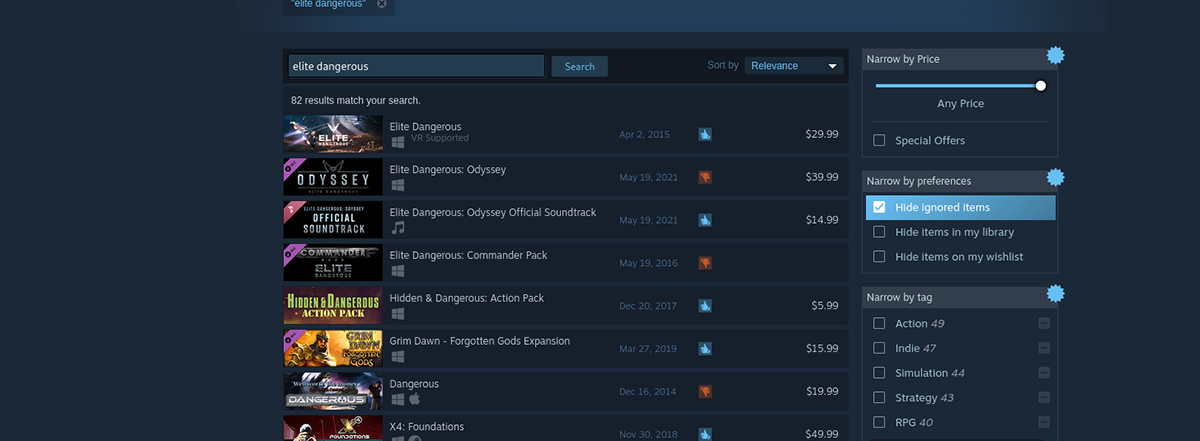1200x441 pixels.
Task: Open Elite Dangerous: Commander Pack listing
Action: [565, 263]
